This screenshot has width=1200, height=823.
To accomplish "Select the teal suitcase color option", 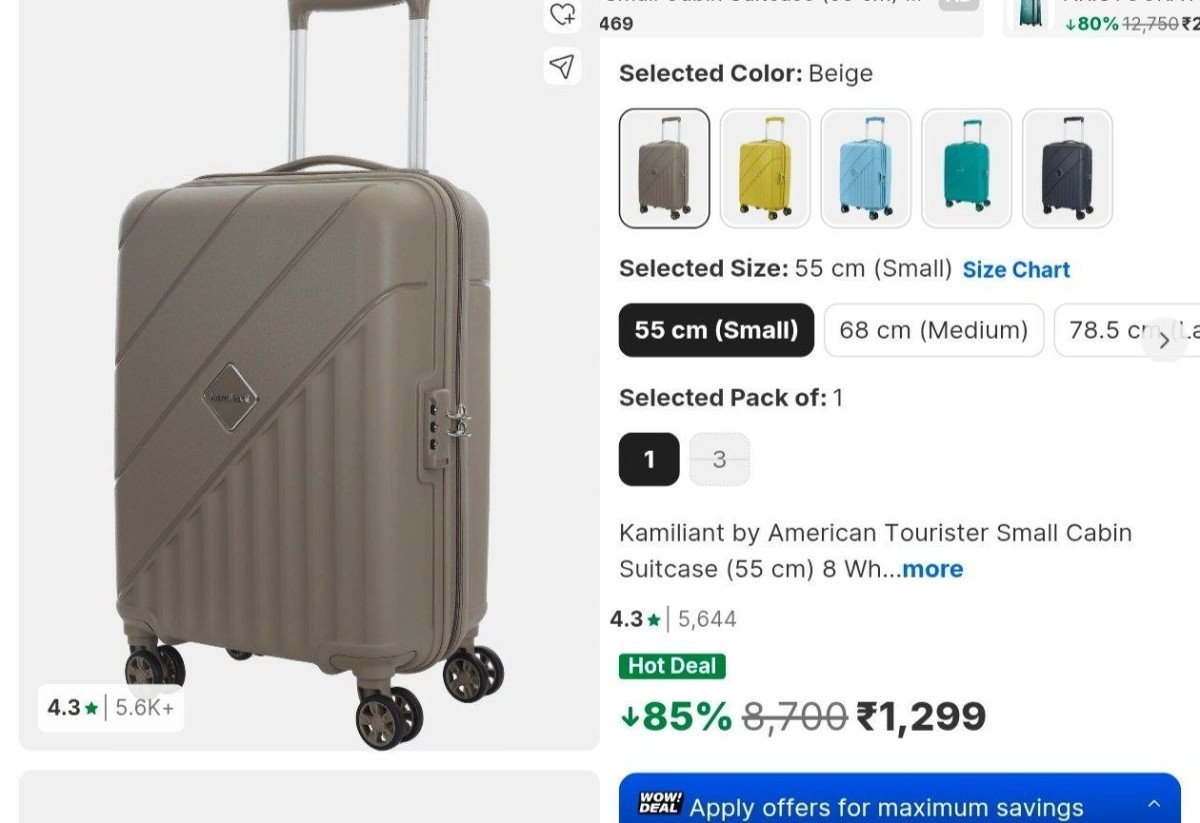I will (x=967, y=168).
